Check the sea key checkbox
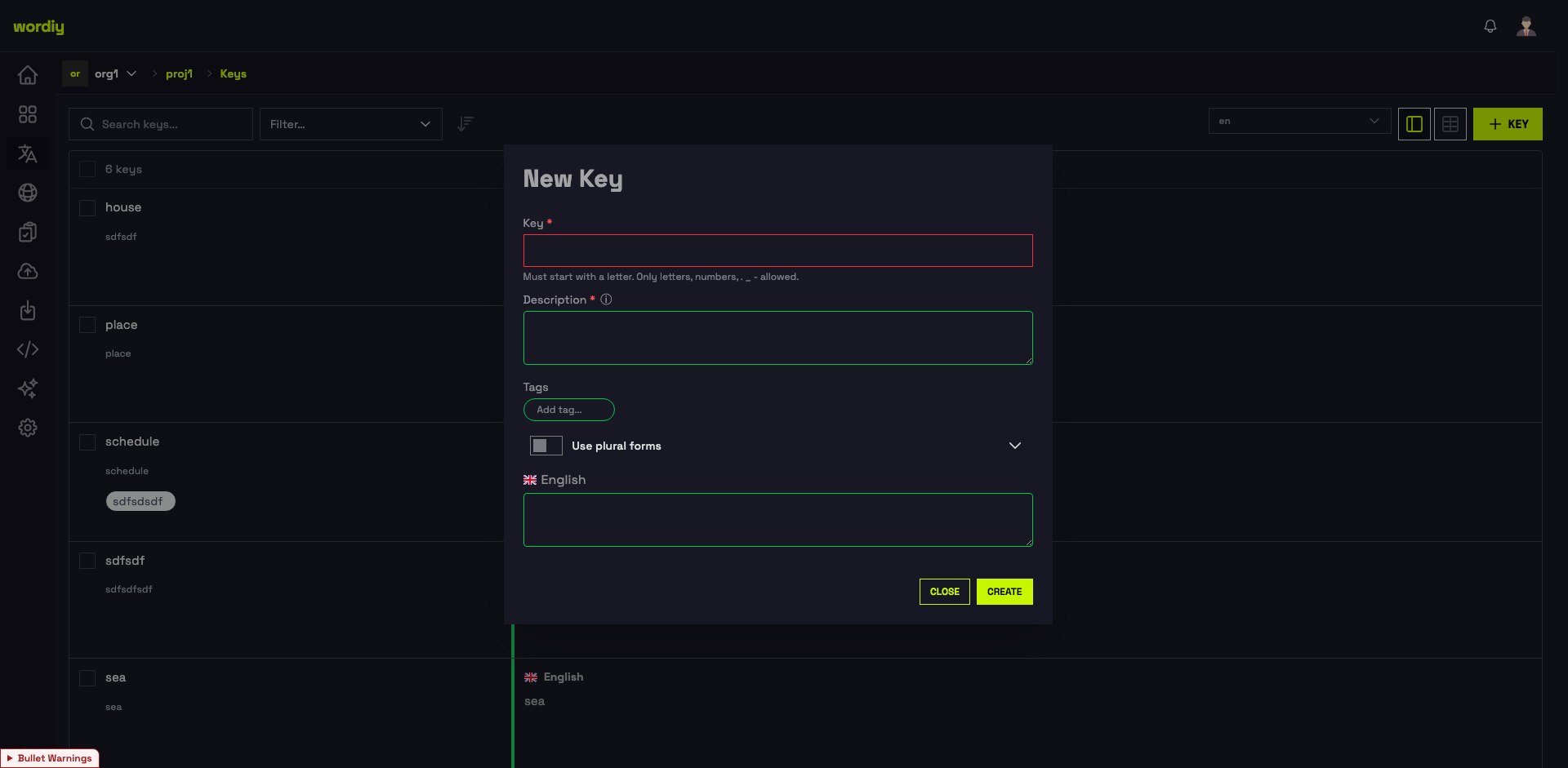Image resolution: width=1568 pixels, height=768 pixels. pyautogui.click(x=87, y=678)
